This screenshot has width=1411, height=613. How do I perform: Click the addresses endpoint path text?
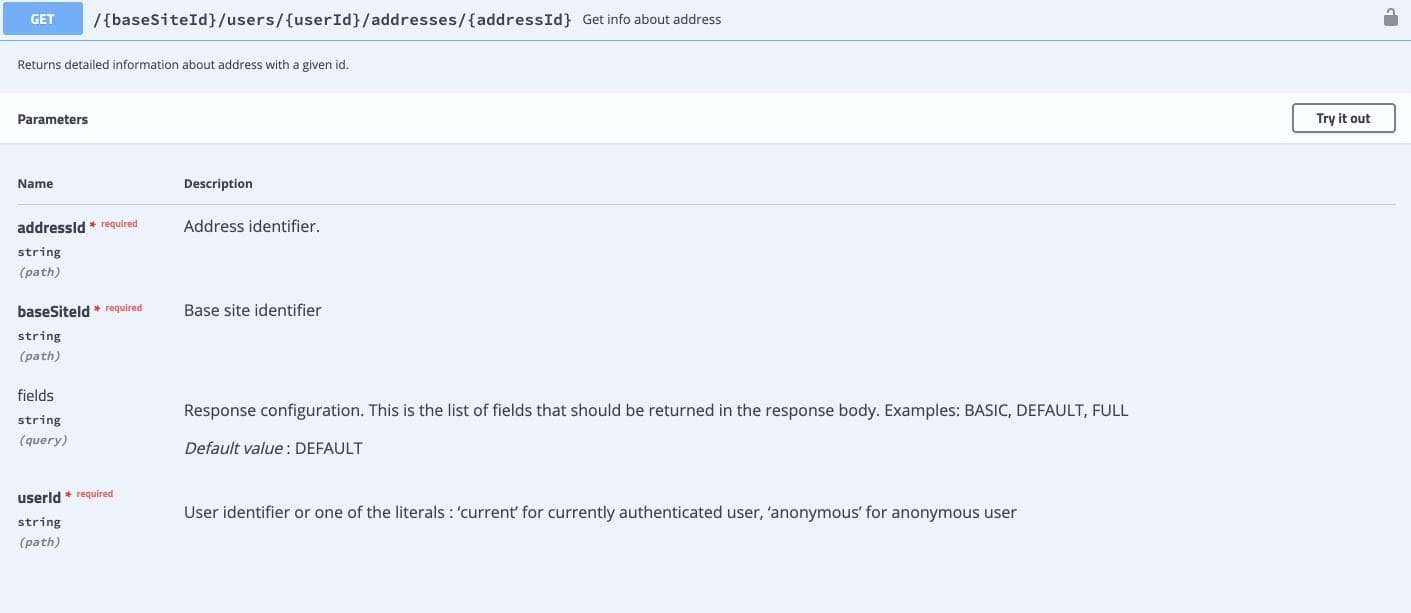332,19
